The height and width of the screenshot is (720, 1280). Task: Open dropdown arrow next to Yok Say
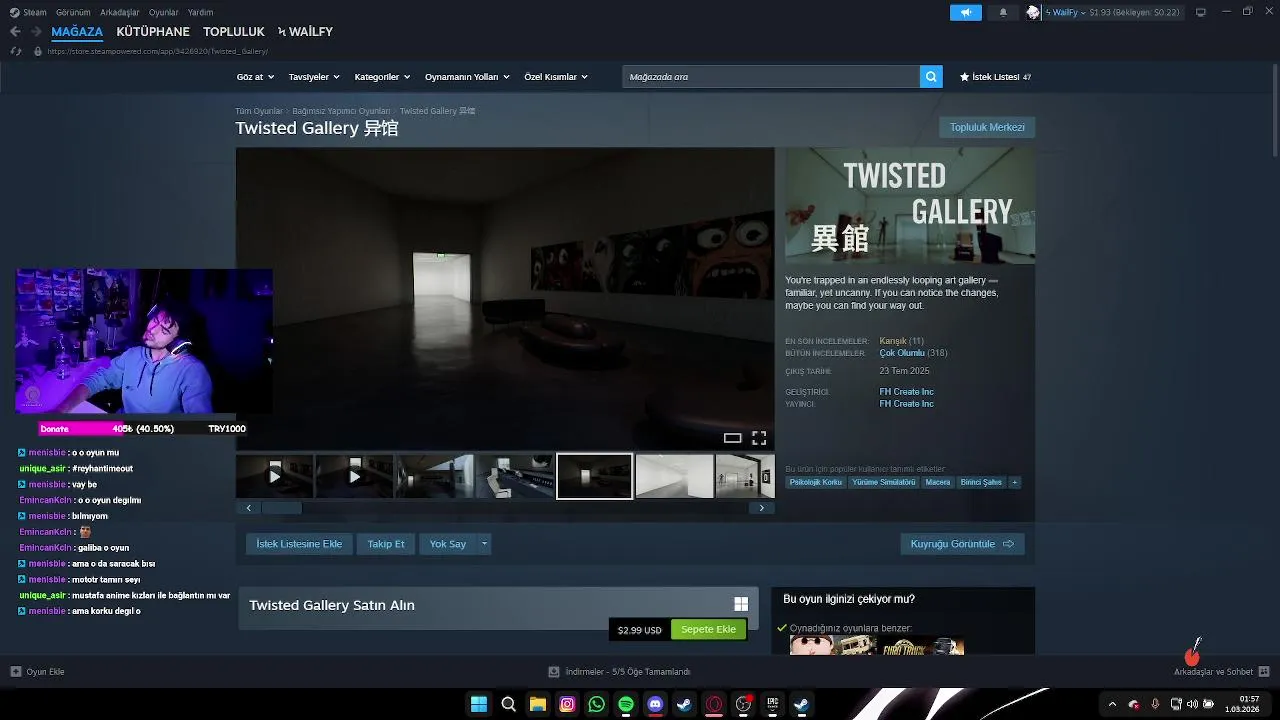[484, 544]
